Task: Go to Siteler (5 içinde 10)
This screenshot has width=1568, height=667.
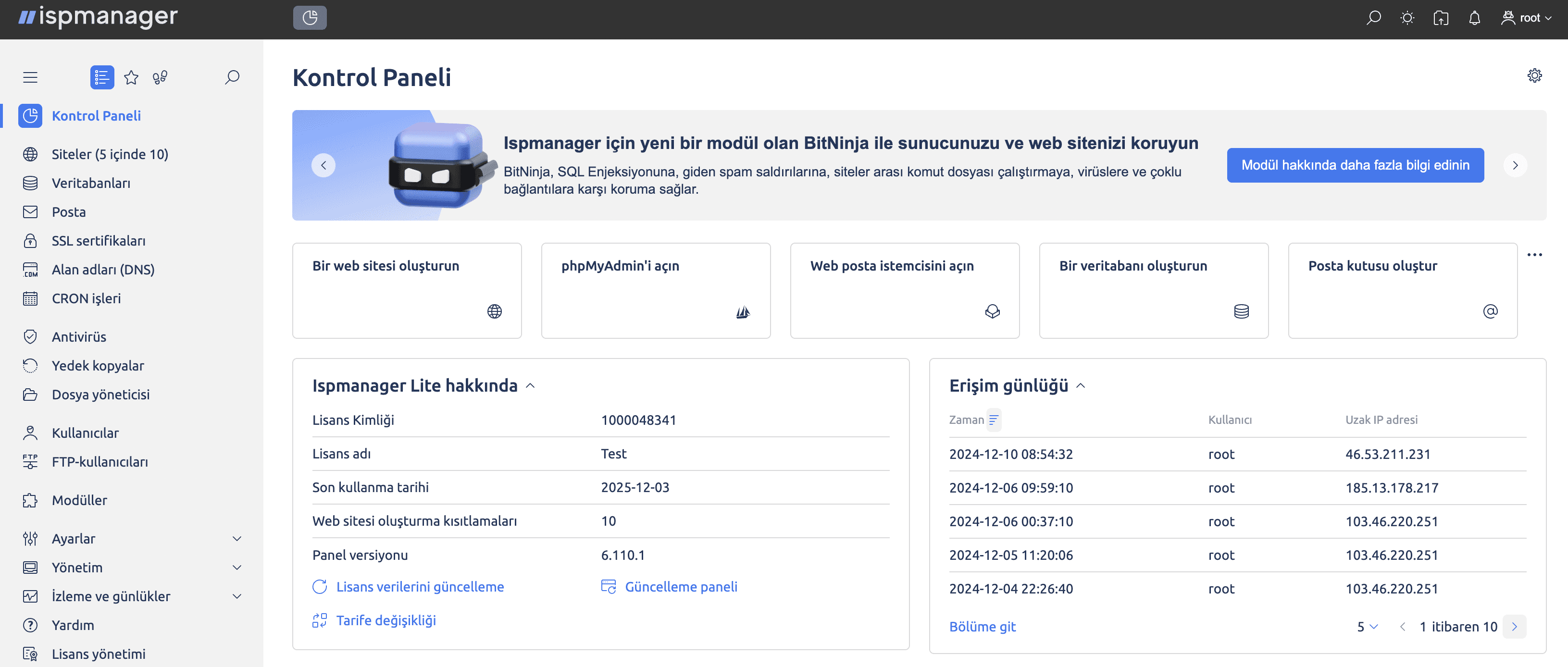Action: pyautogui.click(x=110, y=155)
